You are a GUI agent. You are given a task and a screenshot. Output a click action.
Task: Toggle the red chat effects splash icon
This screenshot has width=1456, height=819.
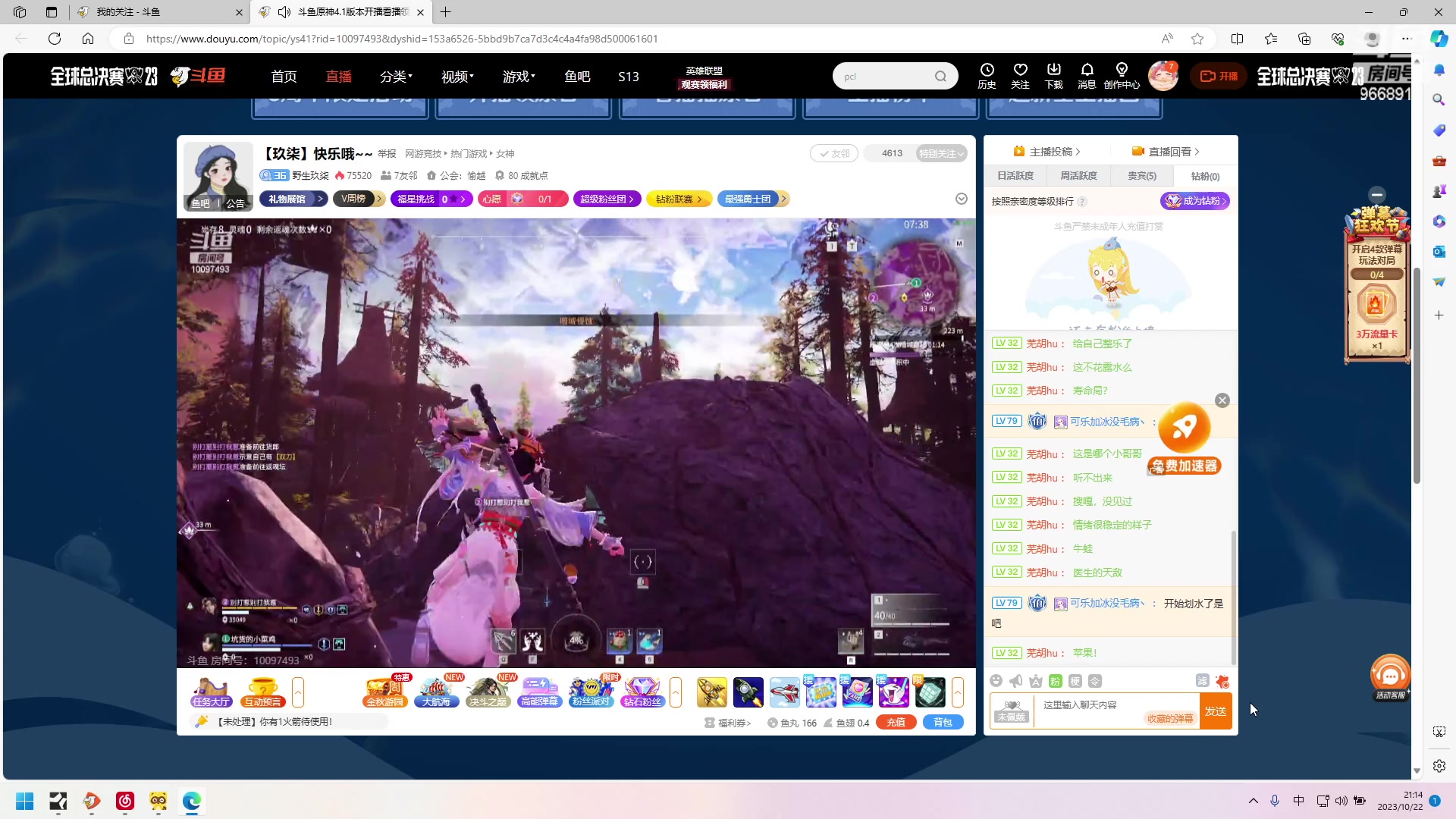click(x=1222, y=681)
